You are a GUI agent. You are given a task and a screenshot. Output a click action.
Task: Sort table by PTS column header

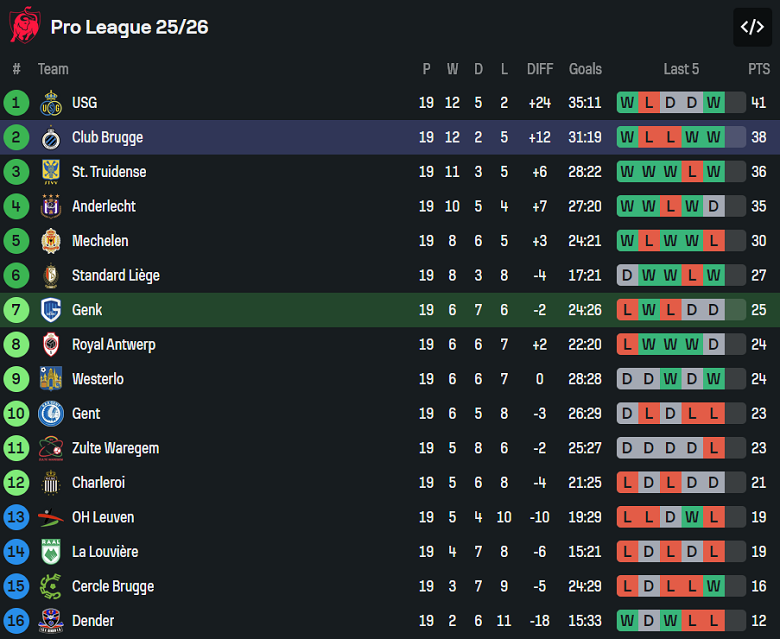point(759,69)
